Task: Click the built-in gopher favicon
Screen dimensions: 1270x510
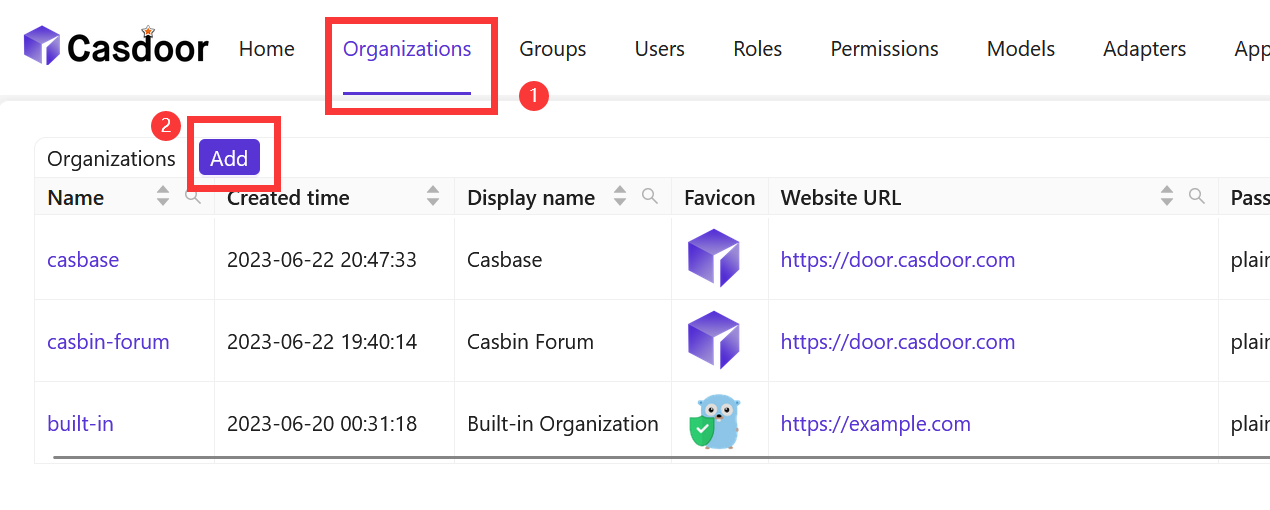Action: pos(713,423)
